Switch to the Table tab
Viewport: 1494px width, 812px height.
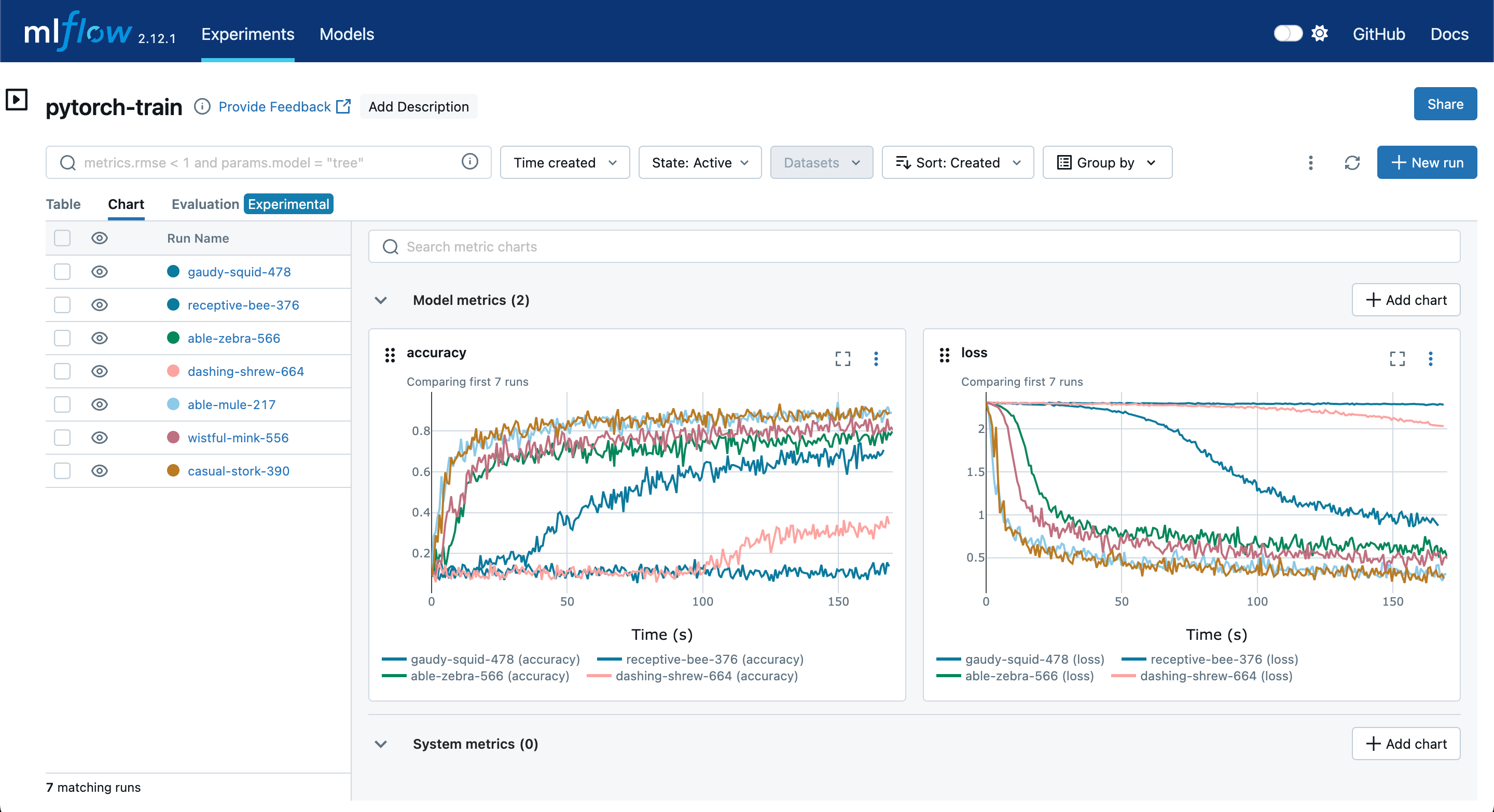(x=63, y=204)
